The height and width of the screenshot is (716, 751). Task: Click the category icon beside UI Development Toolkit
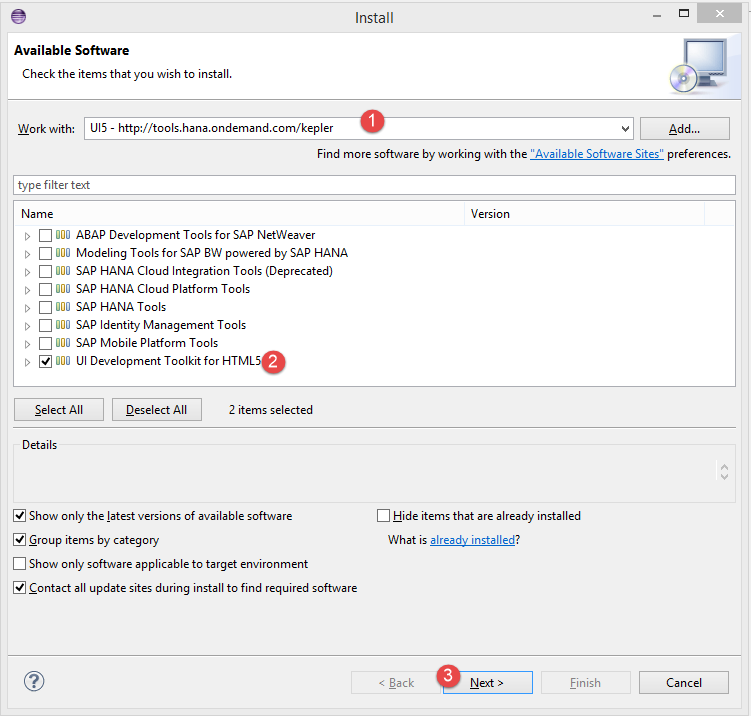click(63, 361)
